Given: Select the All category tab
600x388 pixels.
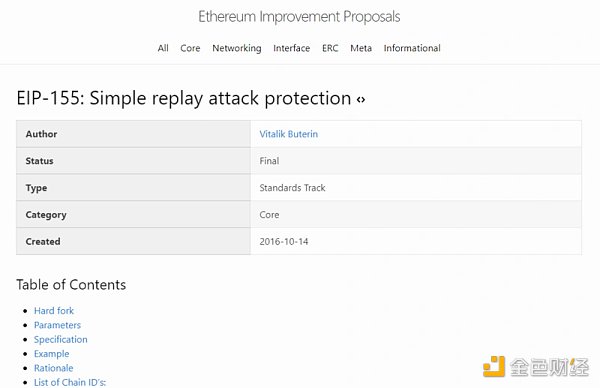Looking at the screenshot, I should tap(163, 48).
